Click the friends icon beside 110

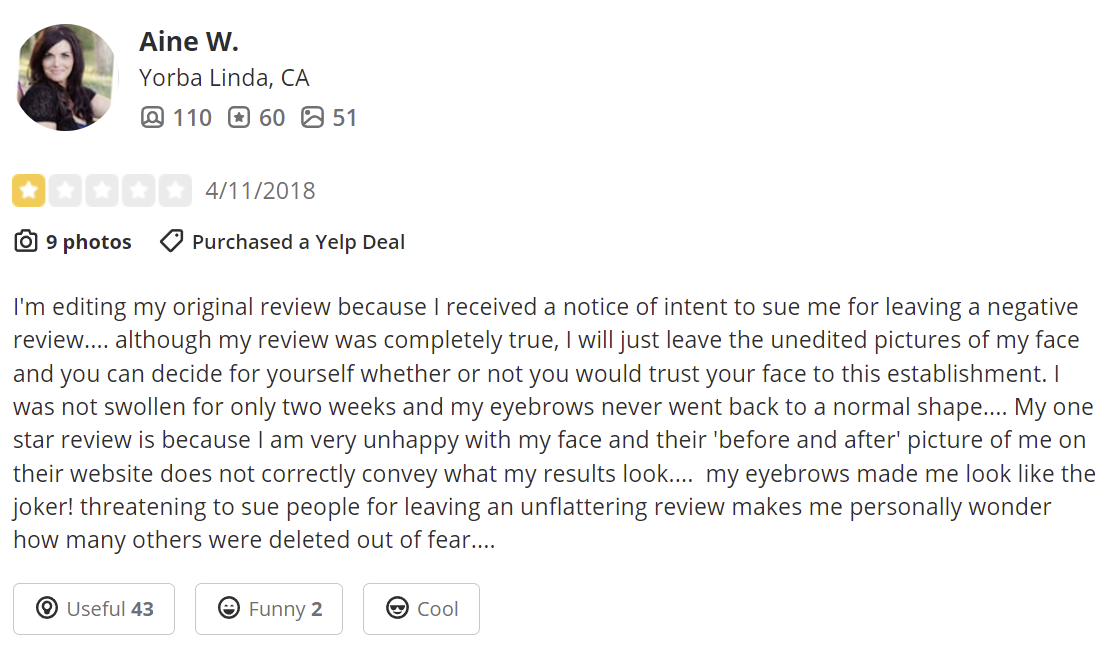point(151,118)
